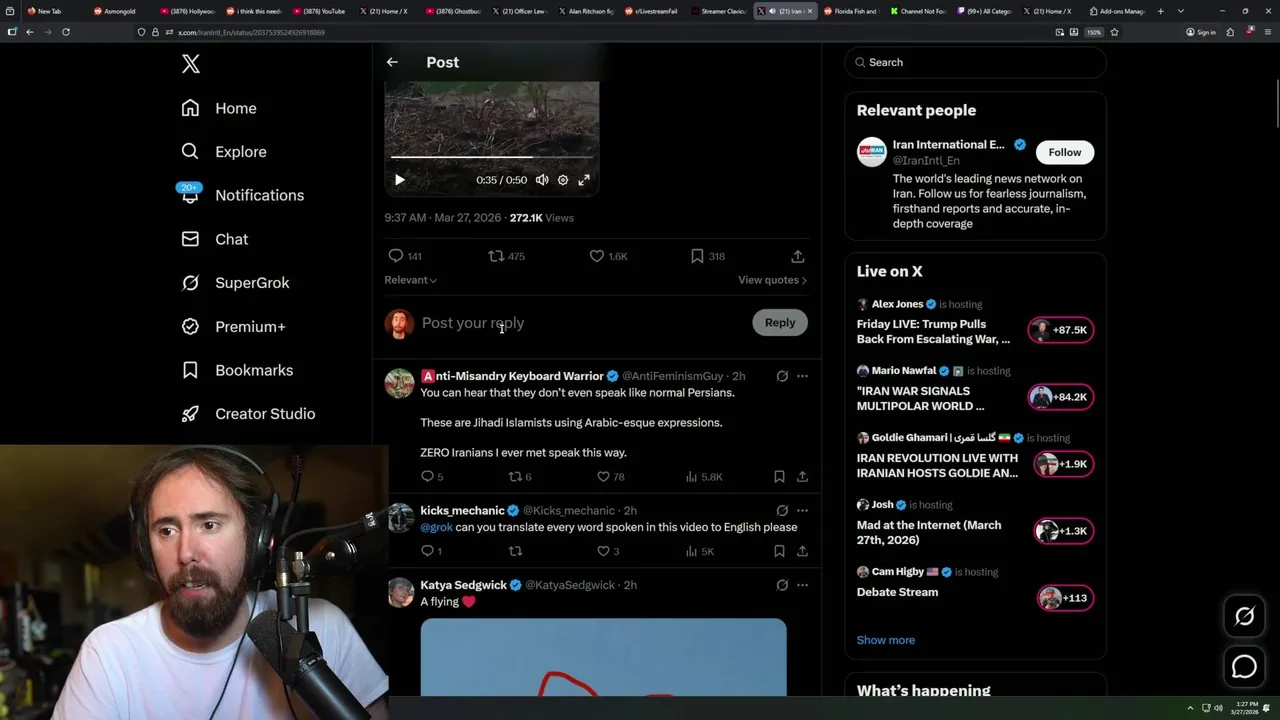Show more live spaces on X
This screenshot has height=720, width=1280.
tap(886, 640)
